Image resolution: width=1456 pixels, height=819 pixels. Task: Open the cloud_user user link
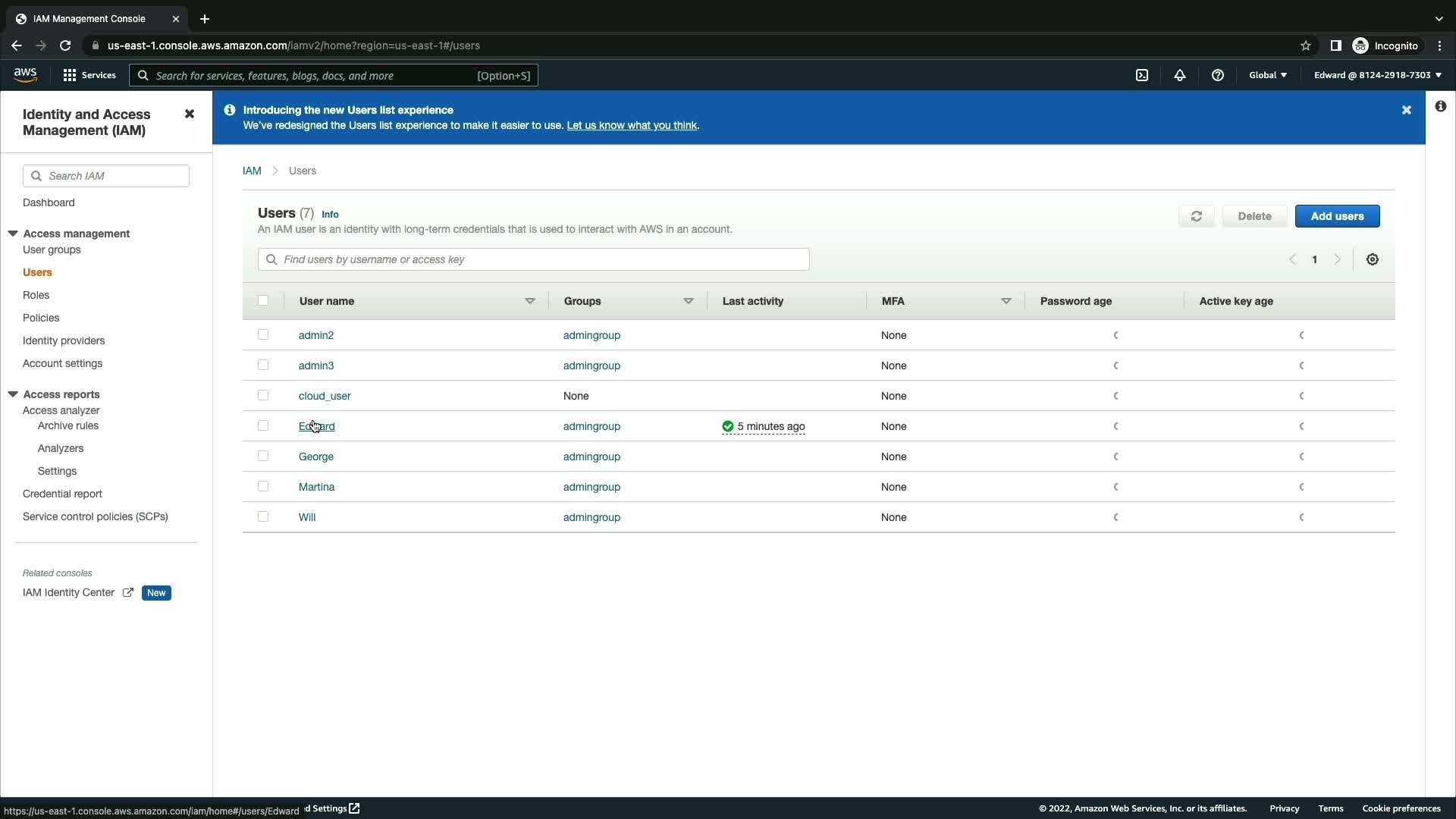(x=325, y=396)
